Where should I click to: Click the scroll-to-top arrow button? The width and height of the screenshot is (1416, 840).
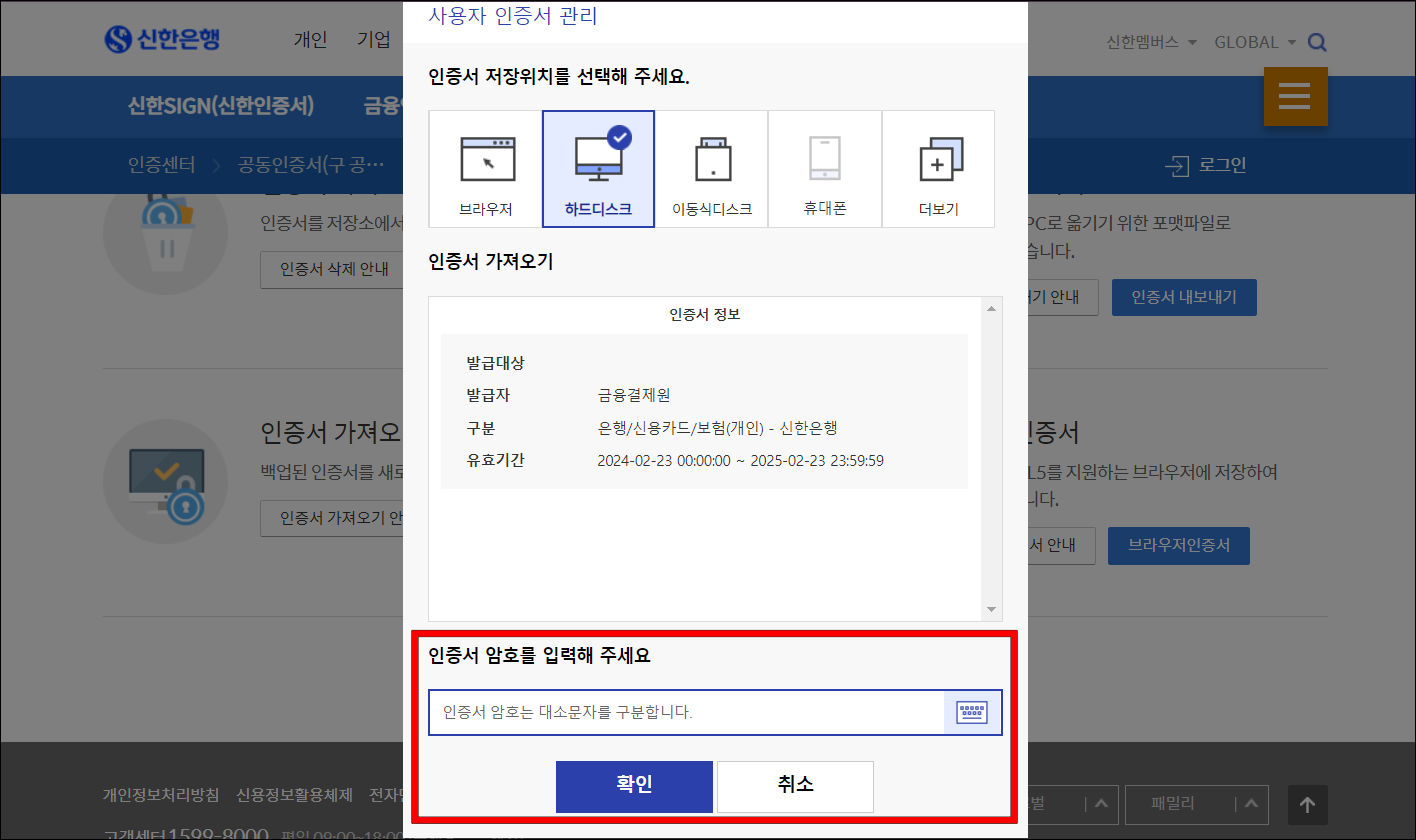[x=1307, y=804]
